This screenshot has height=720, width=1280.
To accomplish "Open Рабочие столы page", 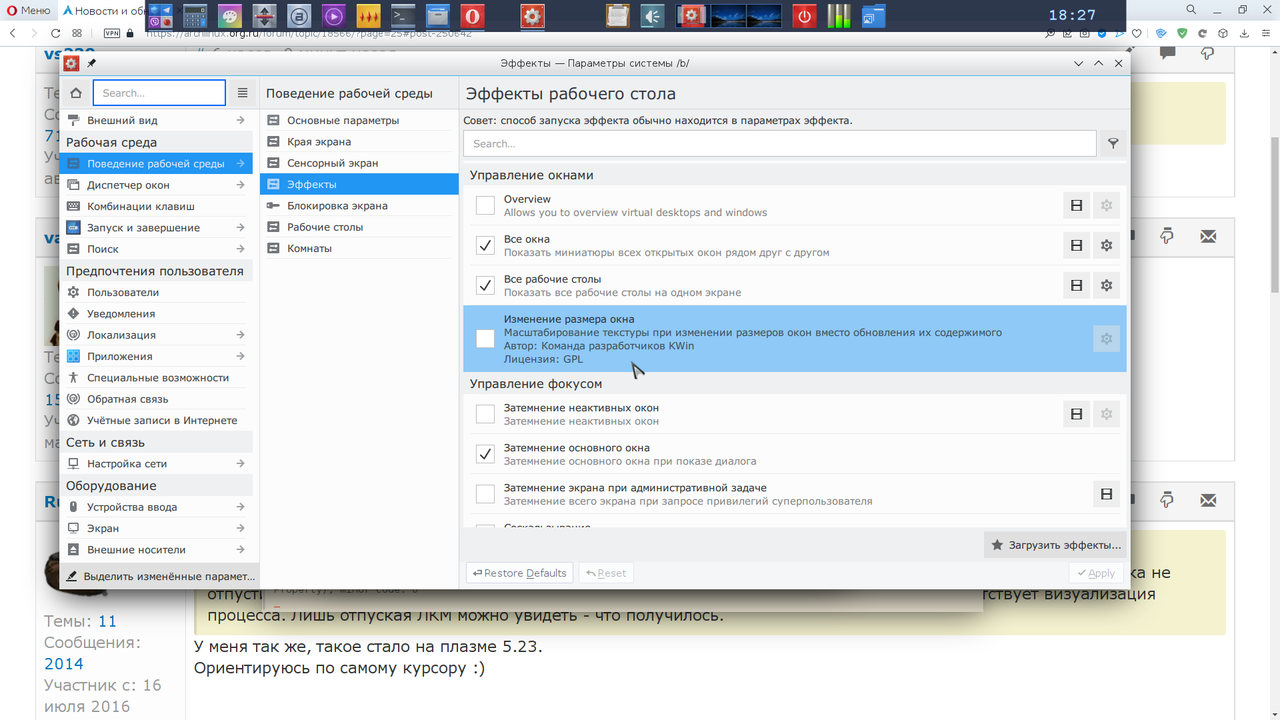I will point(359,227).
